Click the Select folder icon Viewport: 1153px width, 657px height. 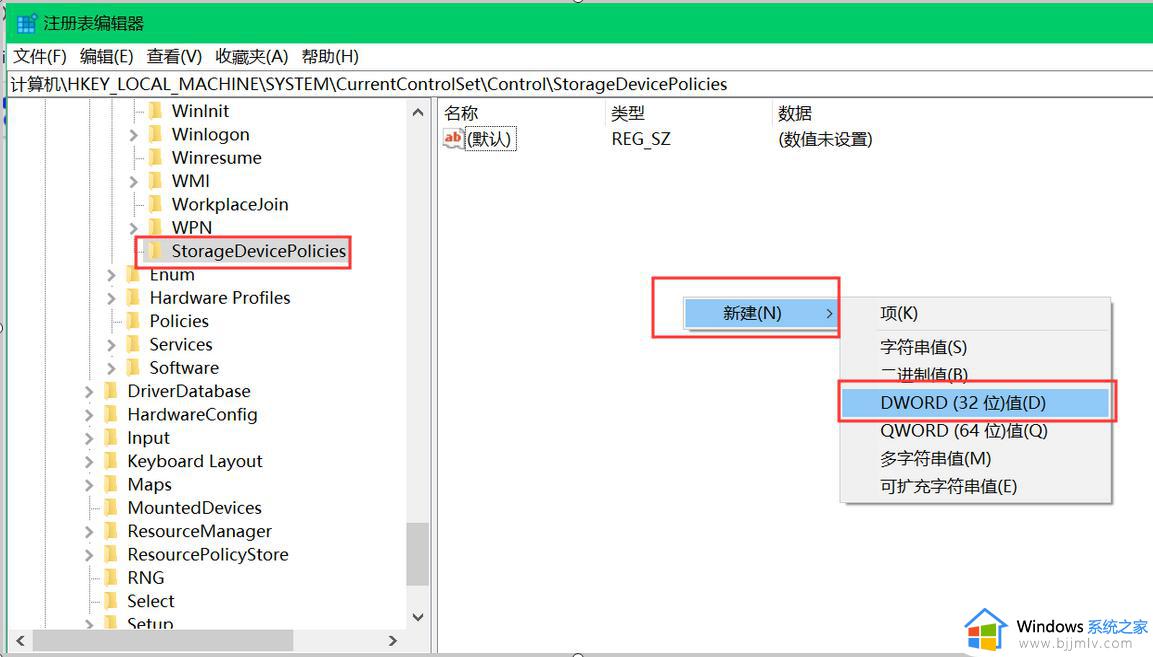111,602
